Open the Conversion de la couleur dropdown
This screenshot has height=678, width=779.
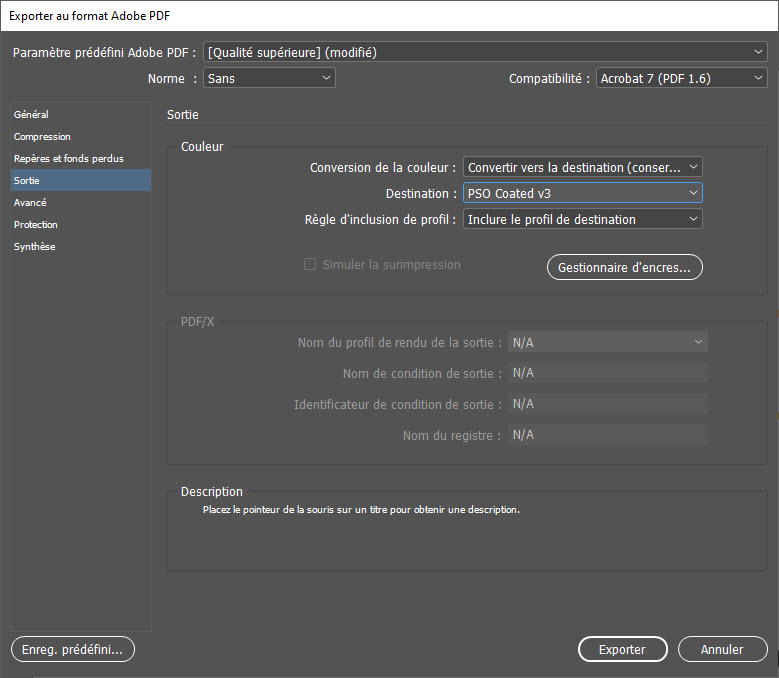pyautogui.click(x=582, y=167)
